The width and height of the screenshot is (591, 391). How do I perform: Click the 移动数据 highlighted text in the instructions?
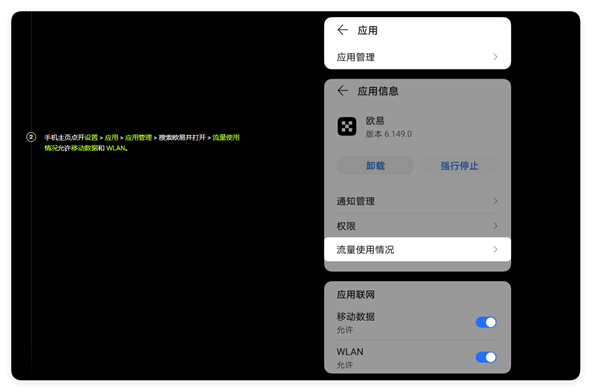(x=84, y=148)
